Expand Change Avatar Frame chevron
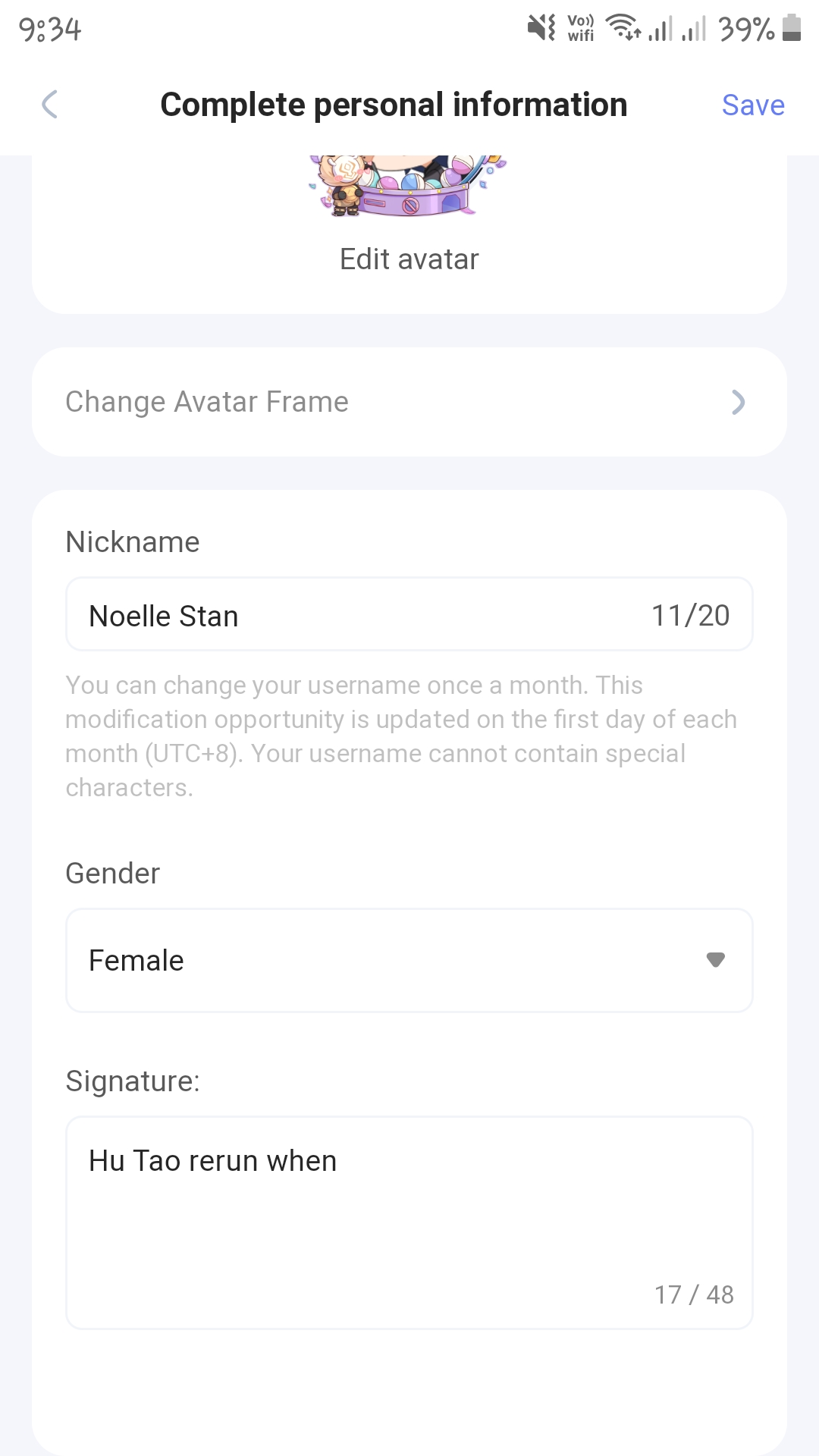The image size is (819, 1456). [738, 402]
